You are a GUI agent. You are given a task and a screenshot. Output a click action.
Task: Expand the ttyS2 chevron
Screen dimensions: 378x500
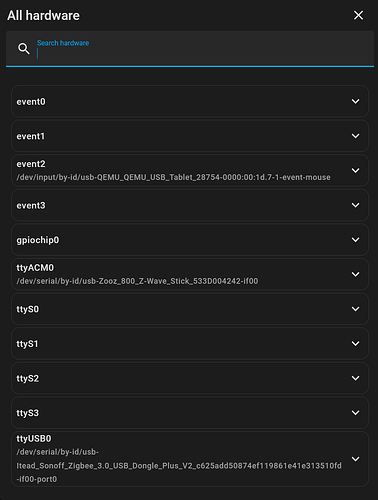pyautogui.click(x=356, y=378)
